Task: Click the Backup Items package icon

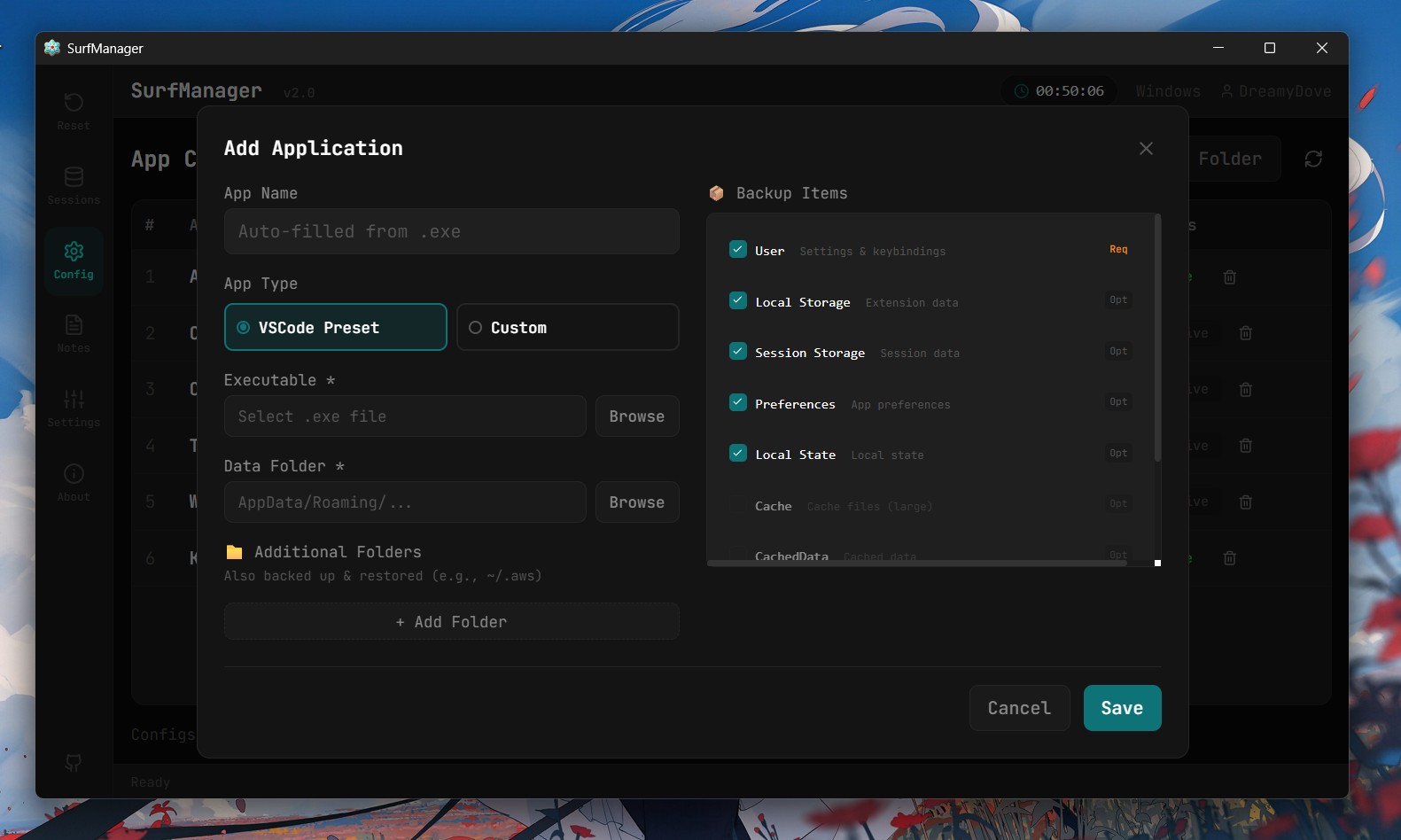Action: click(716, 193)
